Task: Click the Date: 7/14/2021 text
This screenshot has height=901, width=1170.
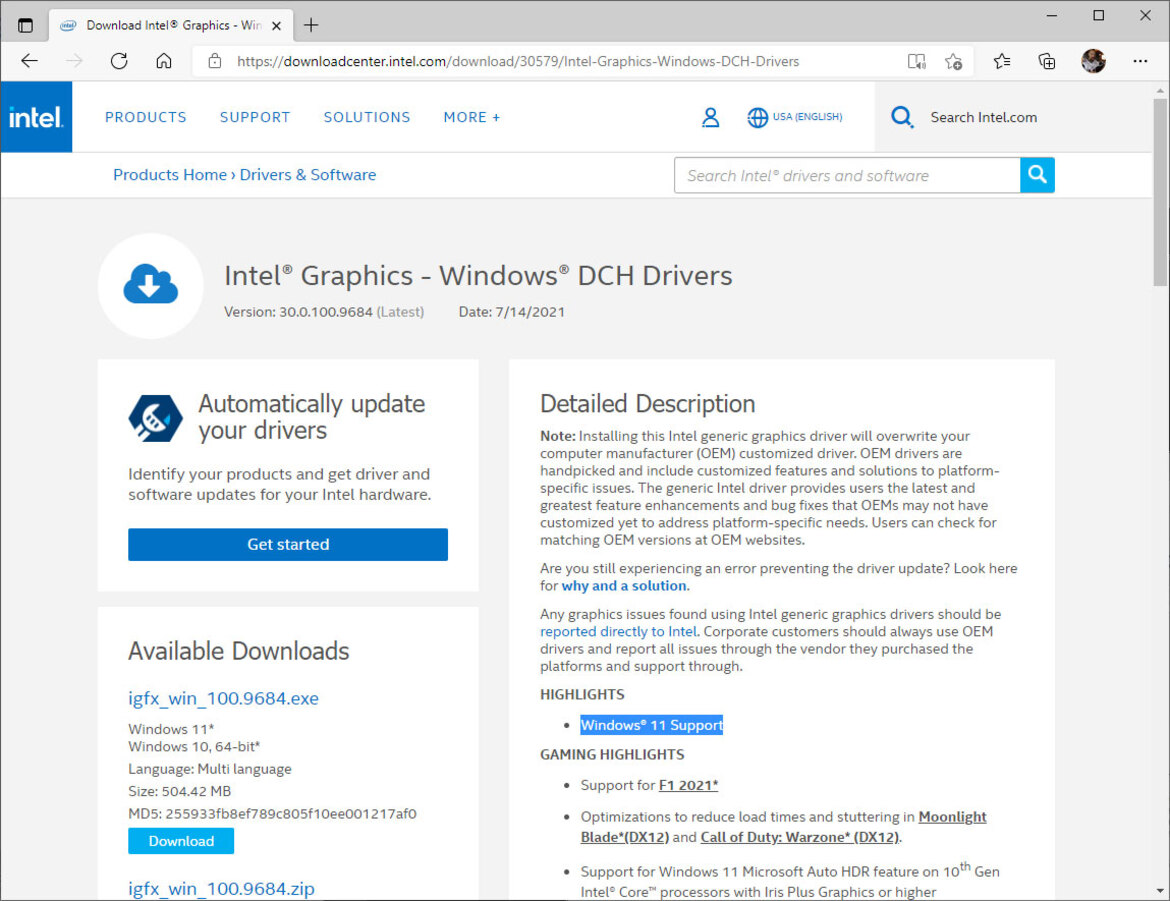Action: (511, 312)
